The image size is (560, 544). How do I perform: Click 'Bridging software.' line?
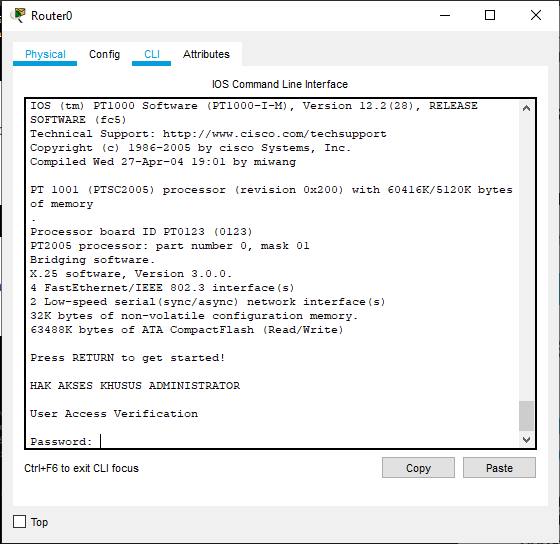[92, 260]
